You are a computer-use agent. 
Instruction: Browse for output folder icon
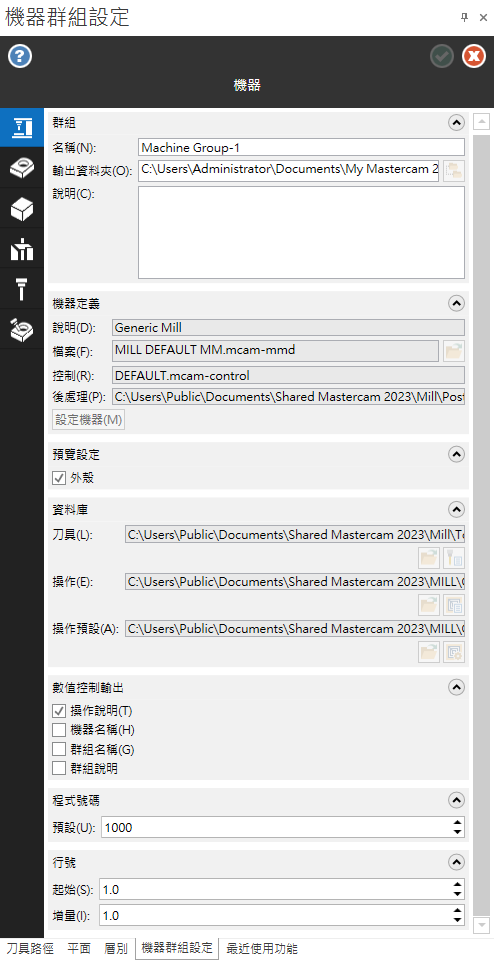point(454,171)
